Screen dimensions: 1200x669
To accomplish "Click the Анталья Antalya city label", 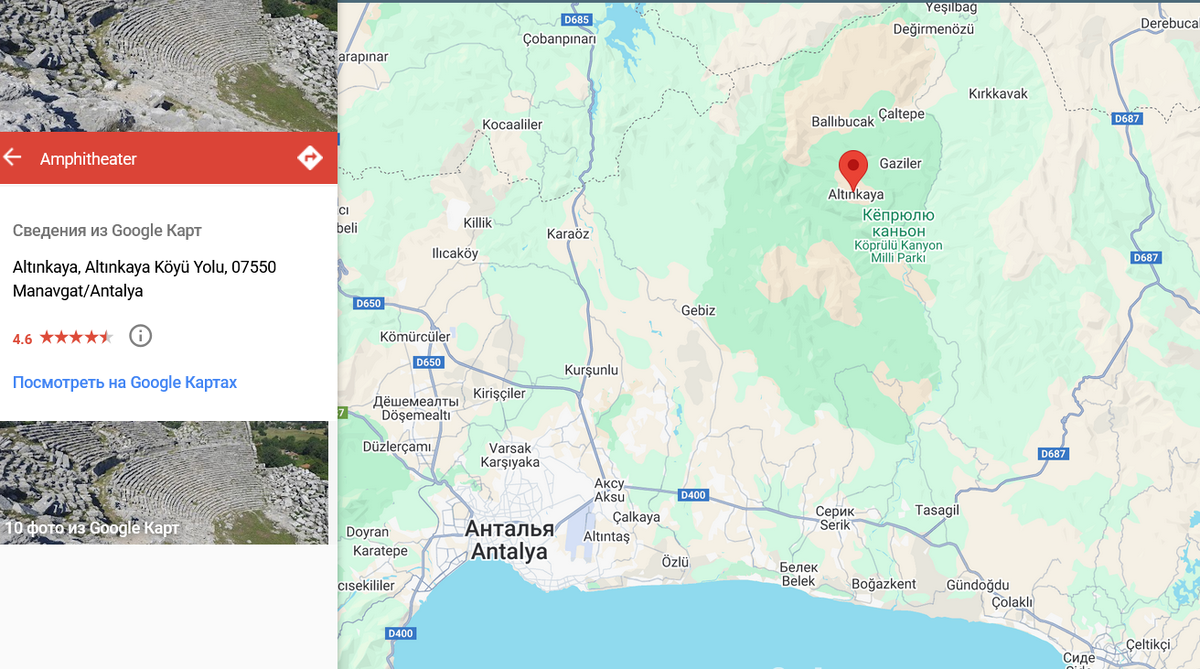I will [x=510, y=540].
